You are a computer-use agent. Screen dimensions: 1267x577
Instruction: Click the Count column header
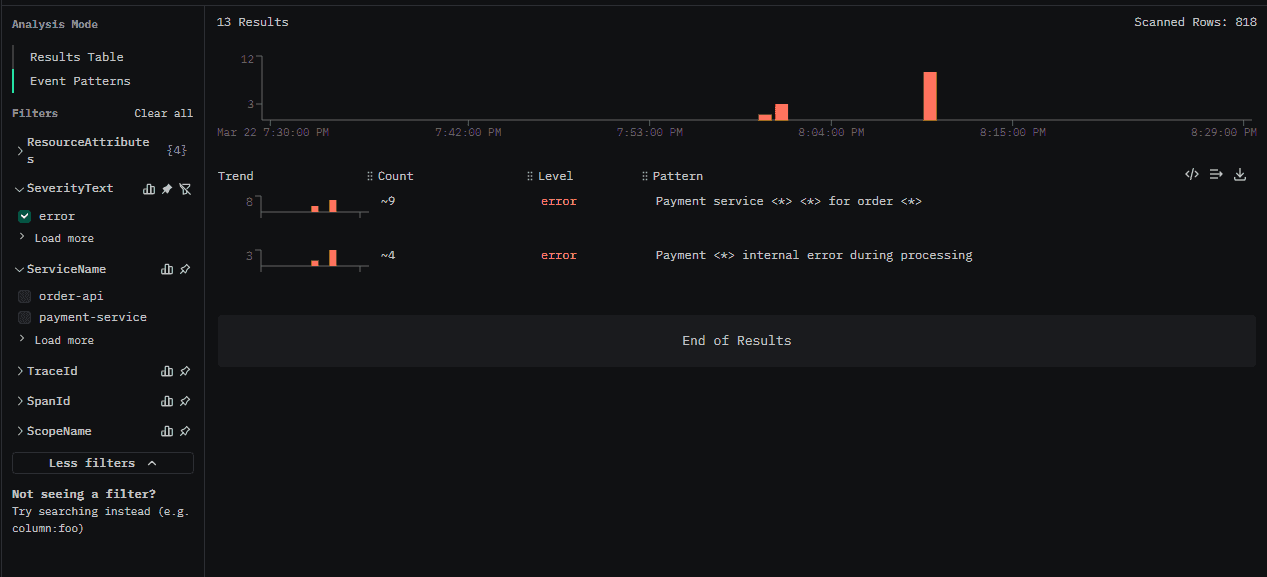pos(396,176)
